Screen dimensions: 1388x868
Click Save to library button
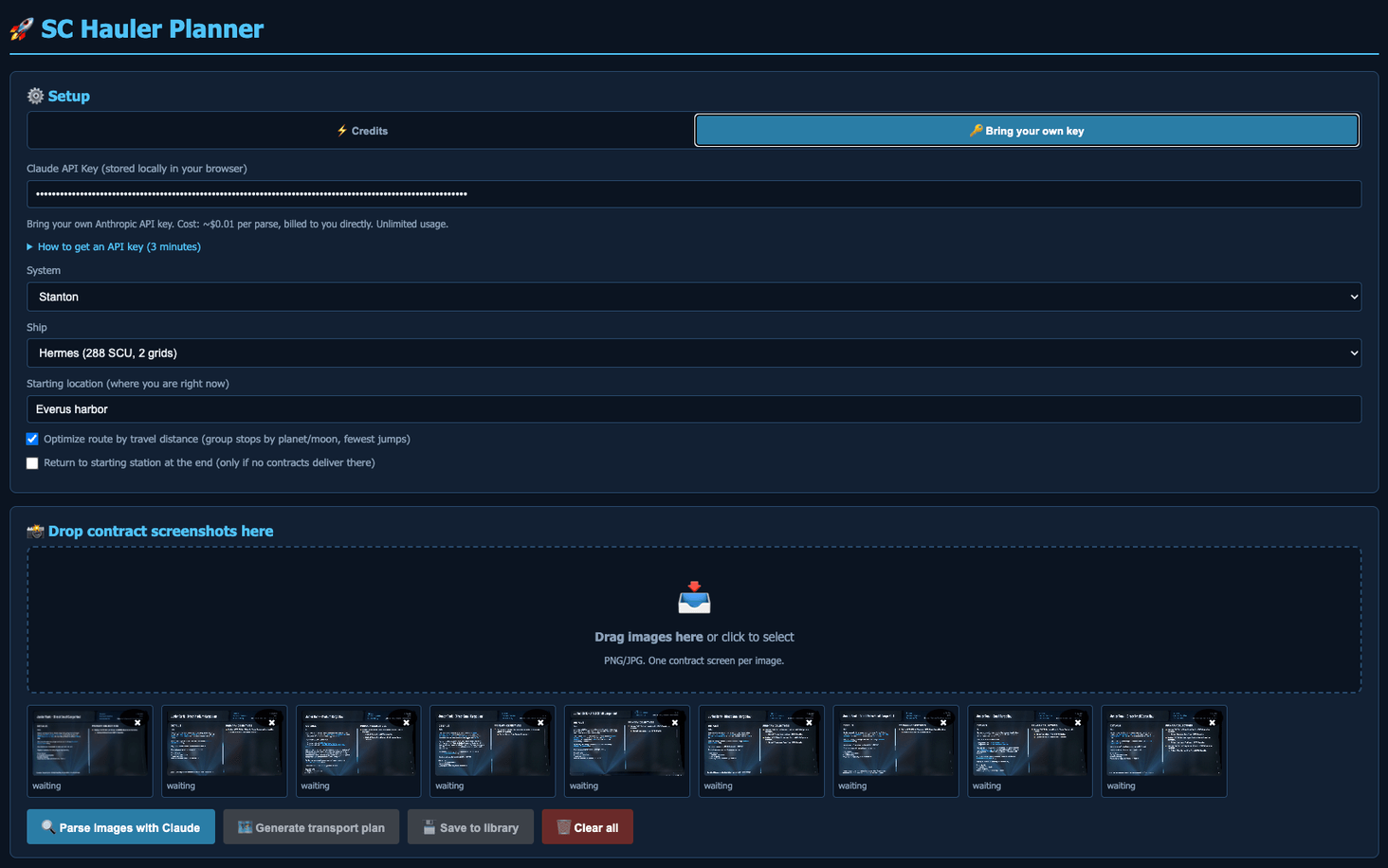470,827
